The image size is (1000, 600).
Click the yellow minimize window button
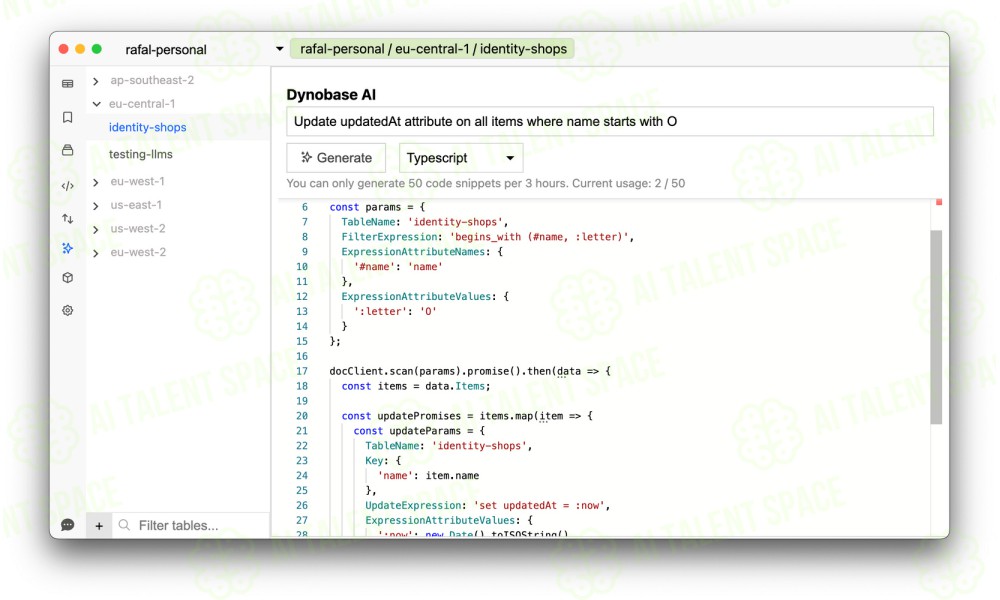tap(80, 49)
